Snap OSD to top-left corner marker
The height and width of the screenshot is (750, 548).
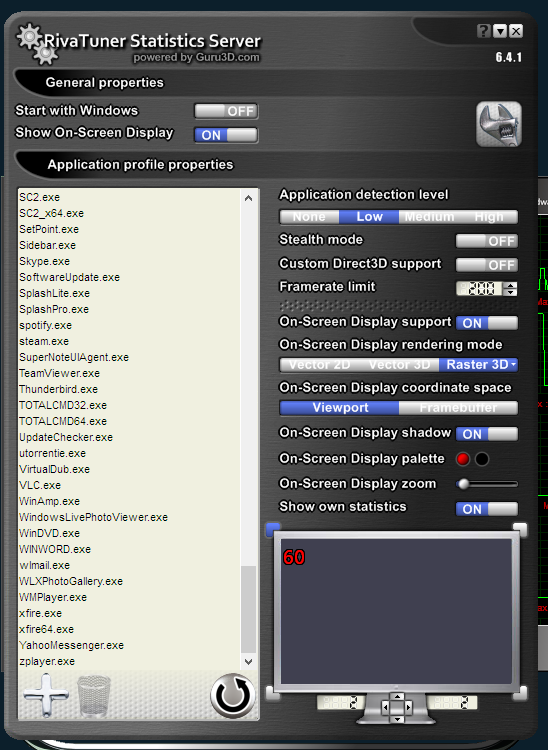pos(273,529)
